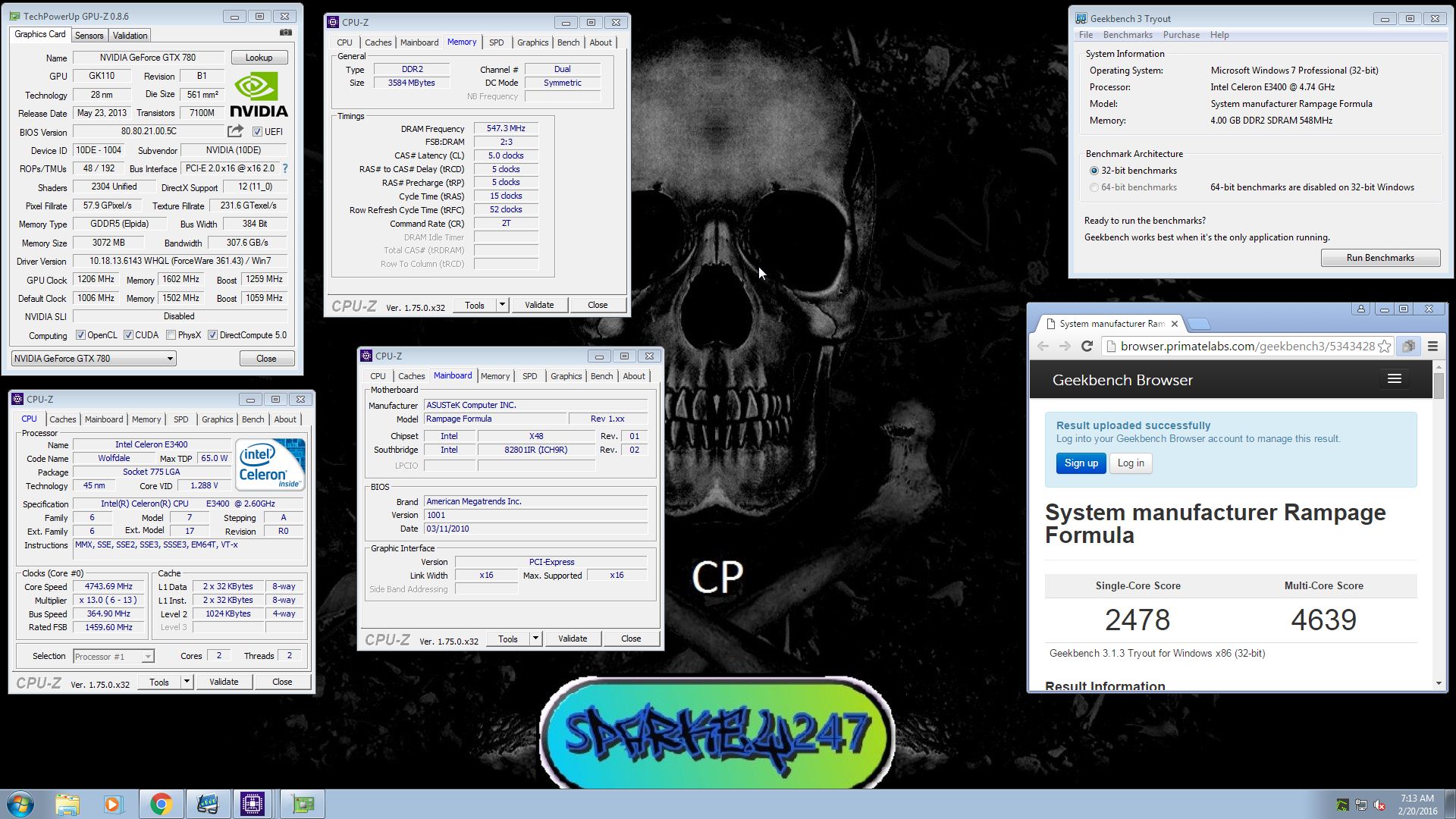Open the Bench tab in CPU-Z Mainboard window
This screenshot has width=1456, height=819.
point(601,376)
